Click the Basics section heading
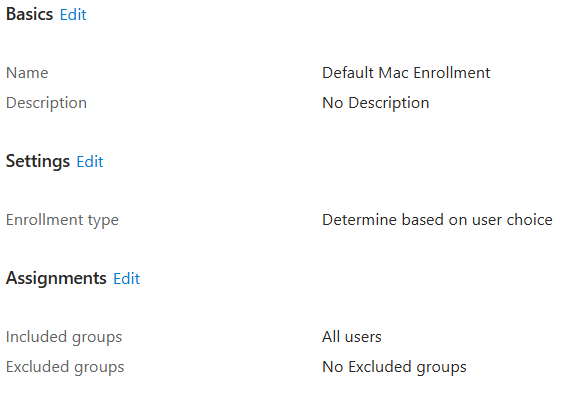Screen dimensions: 571x401 tap(29, 15)
